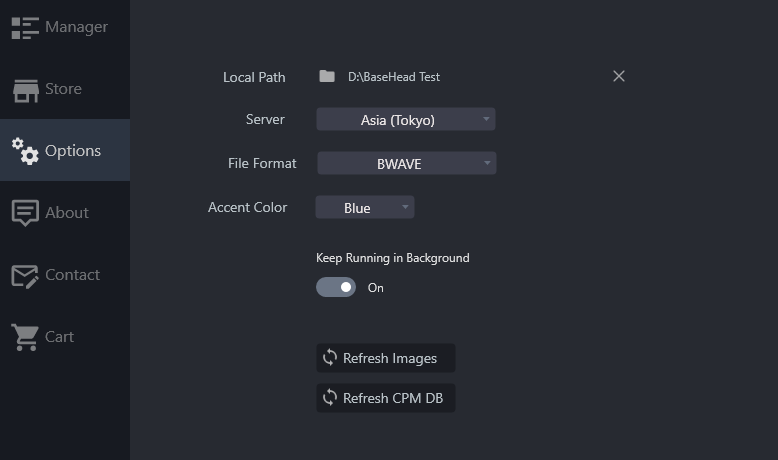Expand the File Format dropdown set to BWAVE
This screenshot has height=460, width=778.
pyautogui.click(x=406, y=163)
